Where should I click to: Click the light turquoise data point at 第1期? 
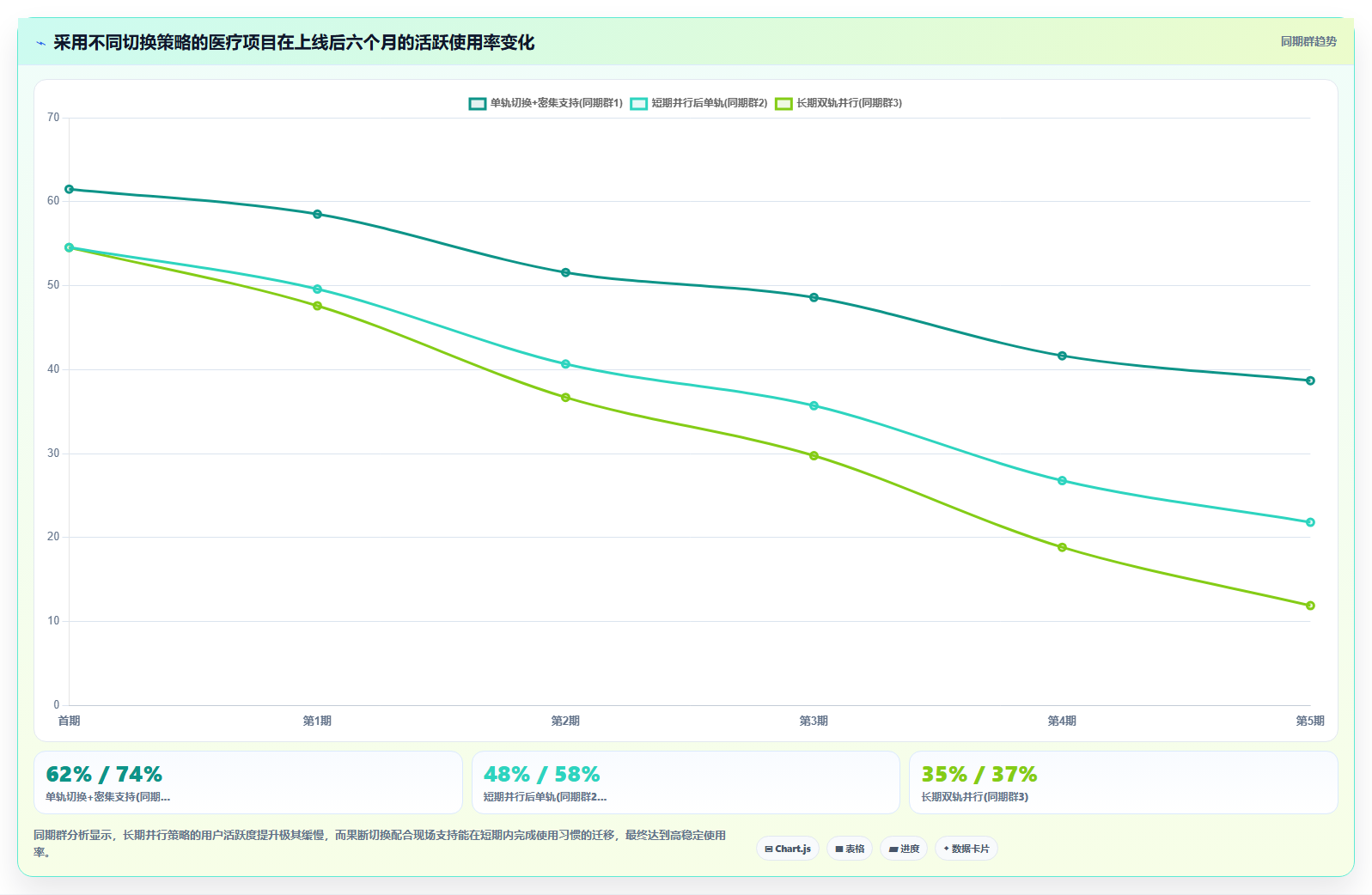317,289
